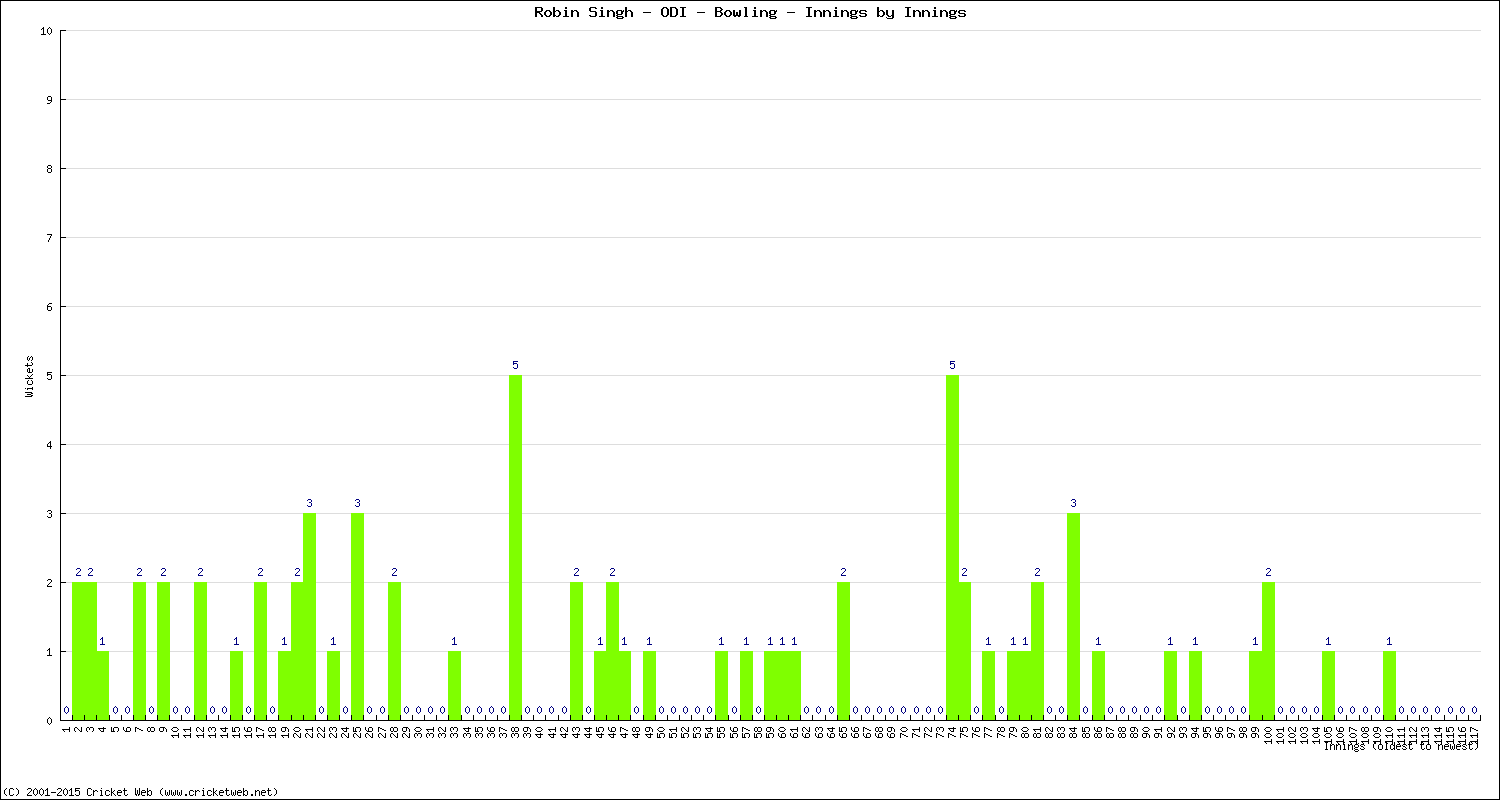Click the x-axis tick label '89'

pos(1134,731)
